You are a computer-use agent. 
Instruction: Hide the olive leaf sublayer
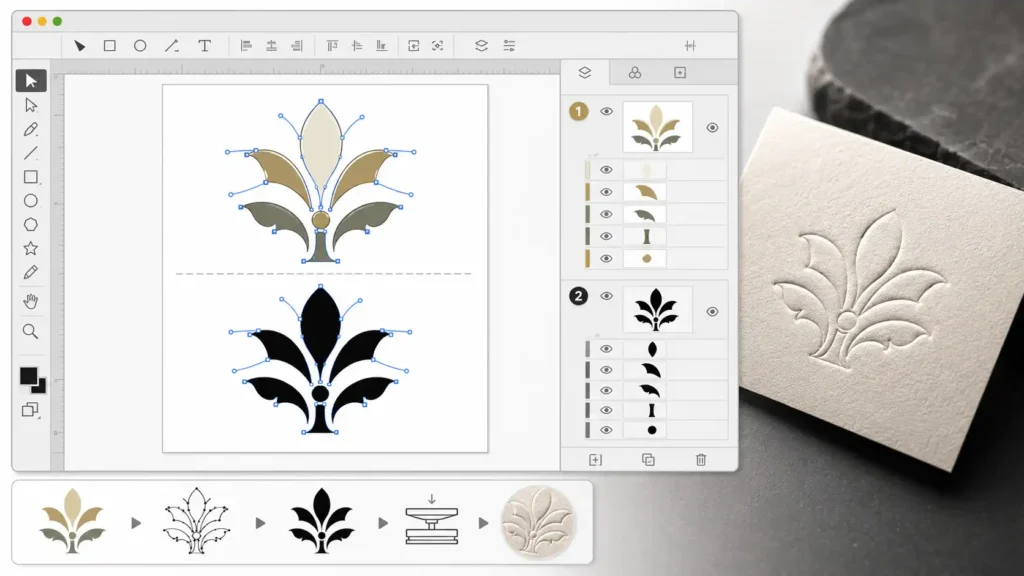tap(607, 214)
